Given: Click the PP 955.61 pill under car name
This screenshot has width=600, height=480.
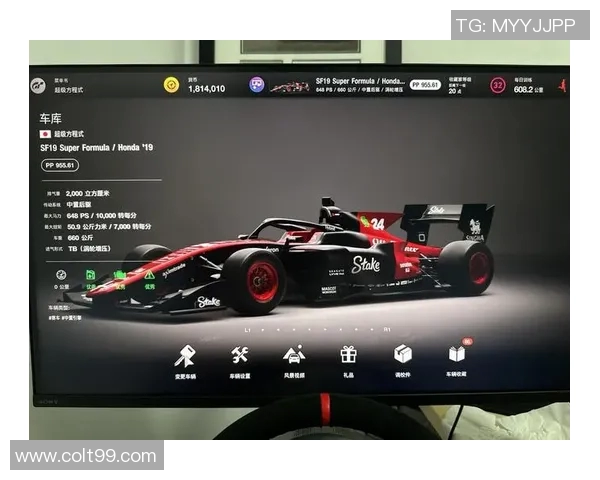Looking at the screenshot, I should [60, 165].
